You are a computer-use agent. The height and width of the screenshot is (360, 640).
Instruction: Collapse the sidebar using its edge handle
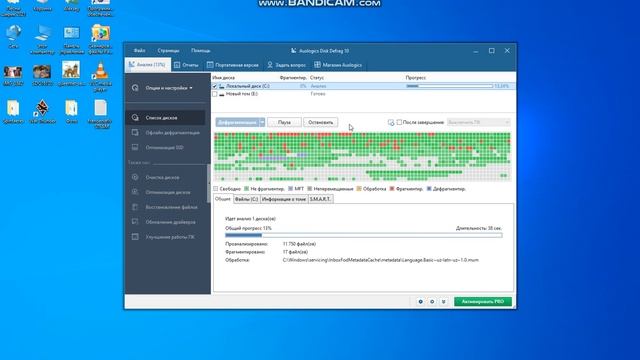point(209,183)
